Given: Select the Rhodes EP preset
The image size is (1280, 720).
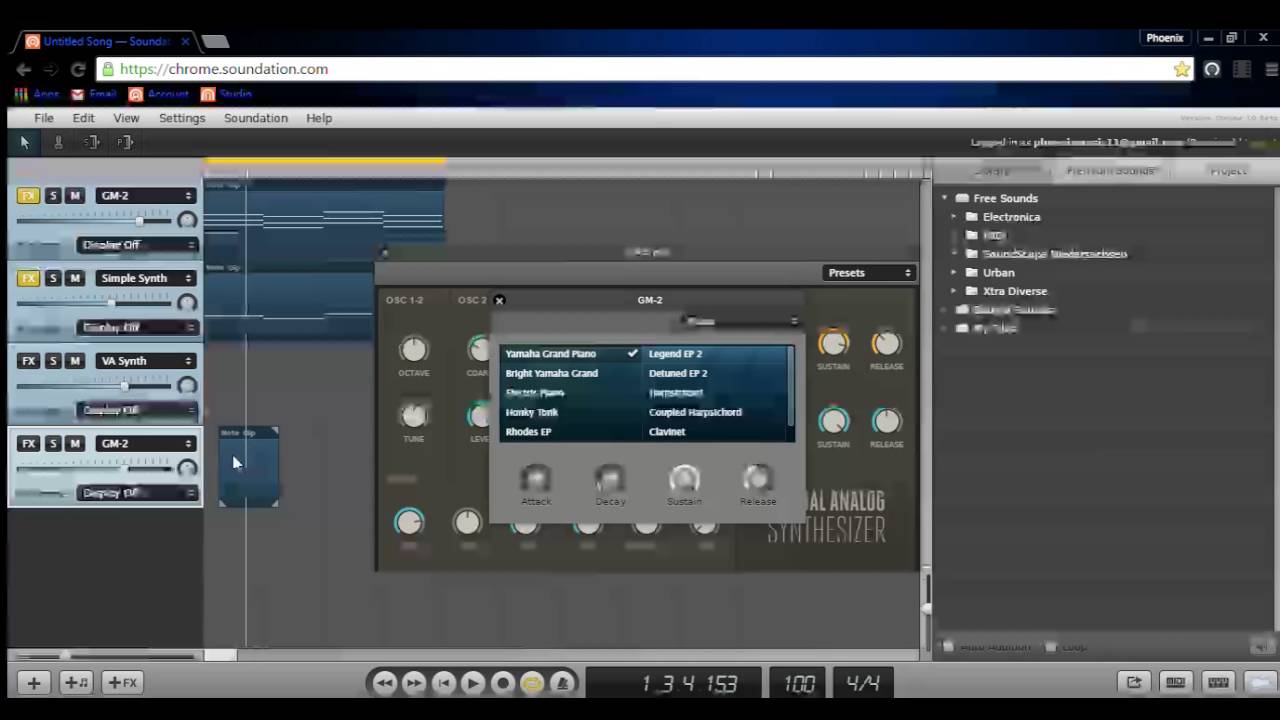Looking at the screenshot, I should 529,432.
